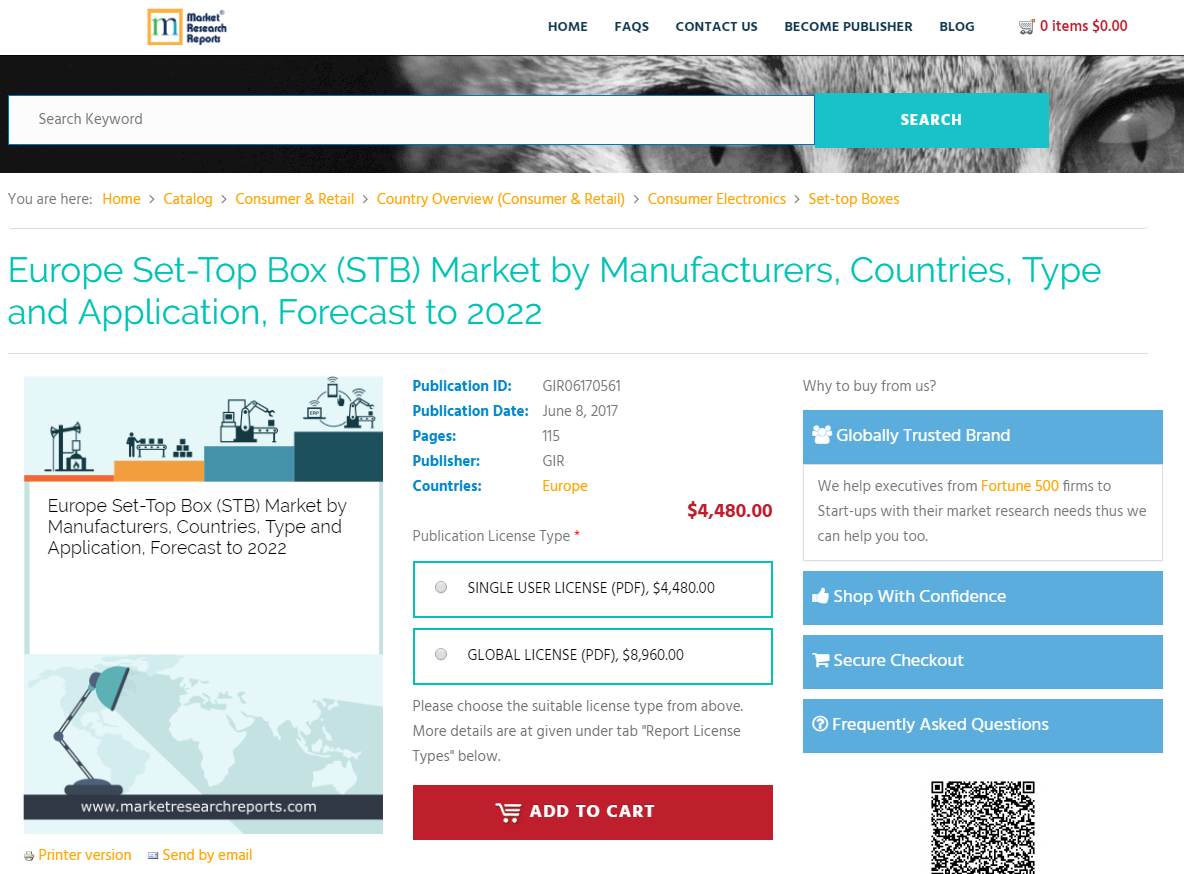Follow the Catalog breadcrumb link
Image resolution: width=1184 pixels, height=874 pixels.
coord(188,199)
